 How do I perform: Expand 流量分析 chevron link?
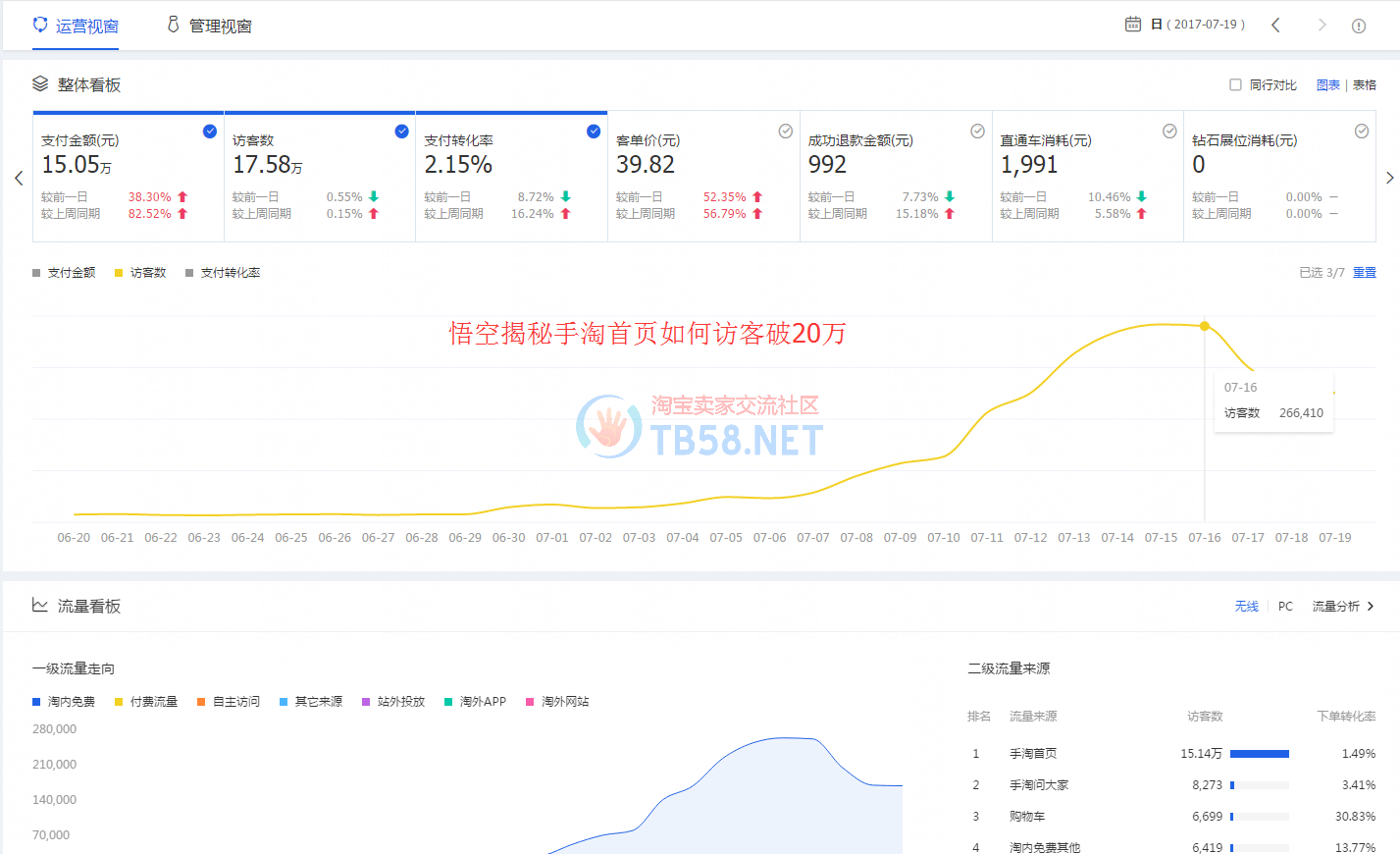click(1371, 607)
